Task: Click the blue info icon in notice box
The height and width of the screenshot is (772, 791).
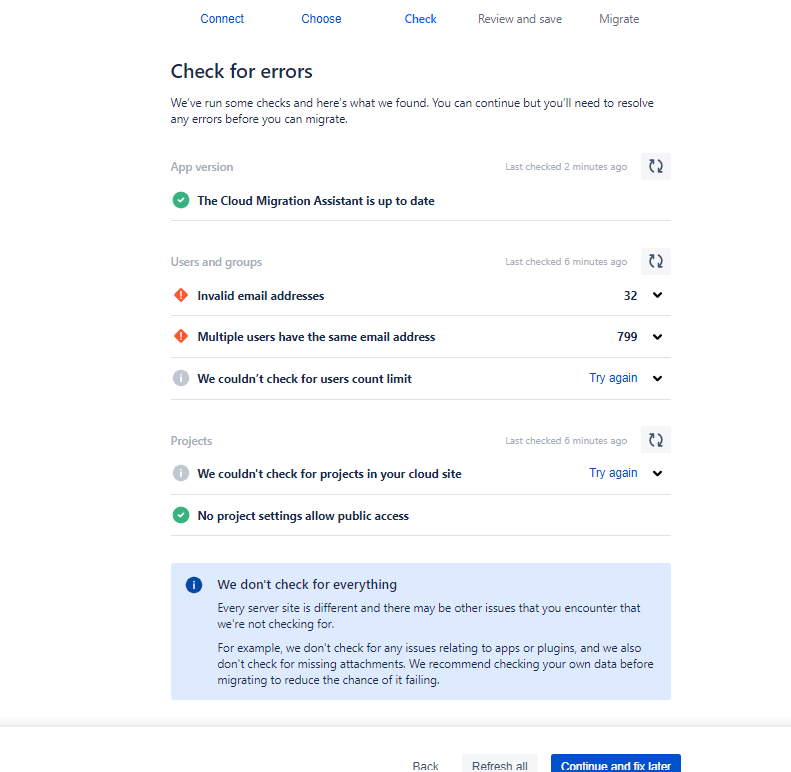Action: click(194, 585)
